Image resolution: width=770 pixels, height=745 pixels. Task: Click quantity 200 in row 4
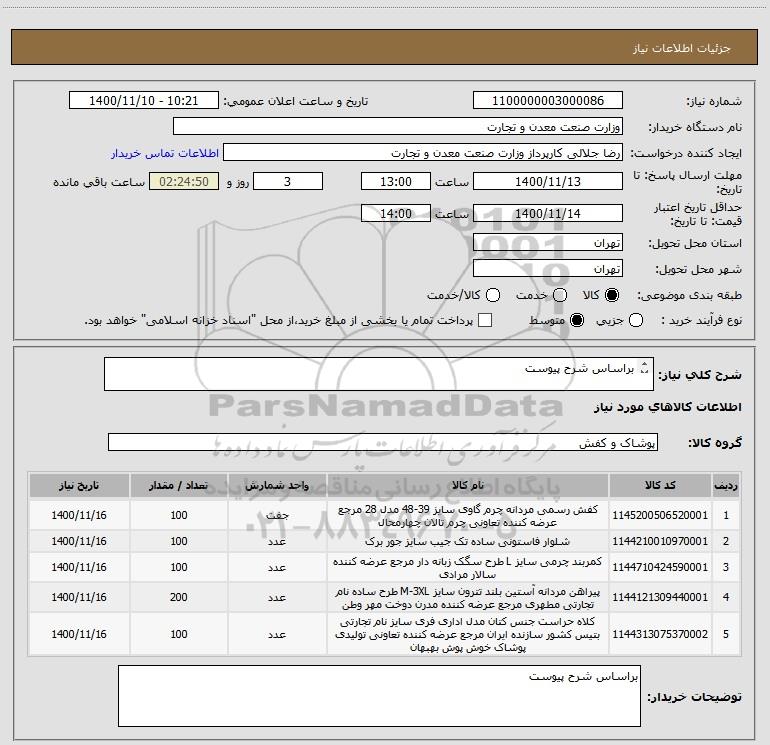click(179, 597)
